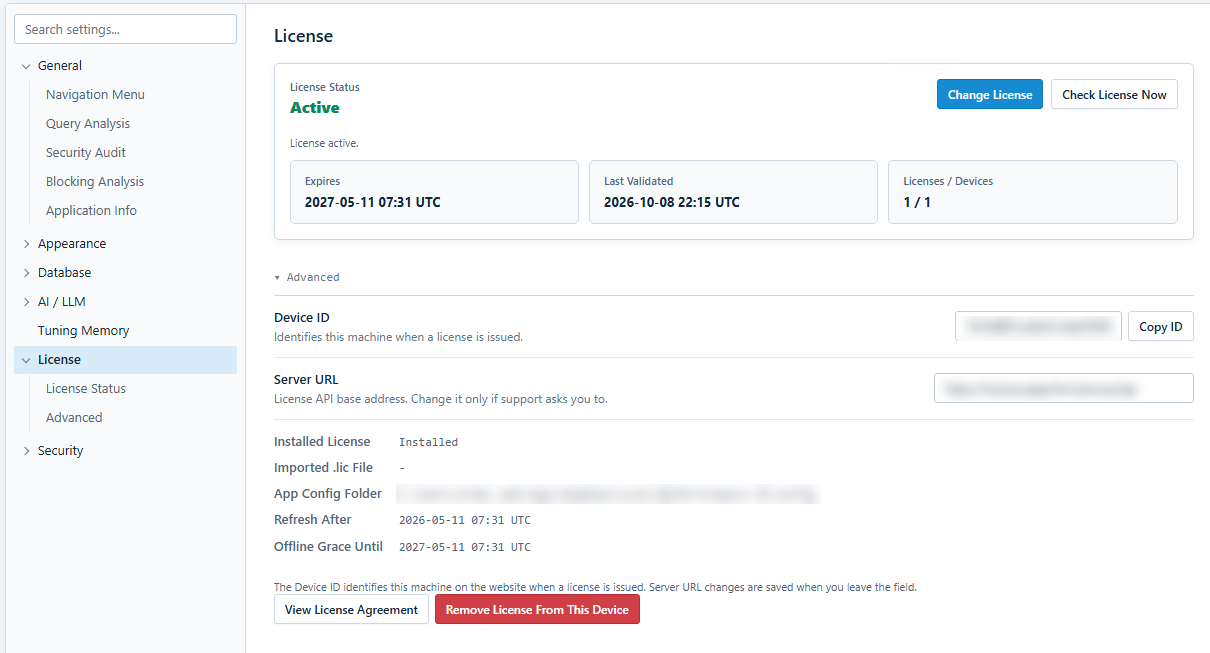Collapse the License tree section chevron
The image size is (1210, 653).
[x=26, y=360]
